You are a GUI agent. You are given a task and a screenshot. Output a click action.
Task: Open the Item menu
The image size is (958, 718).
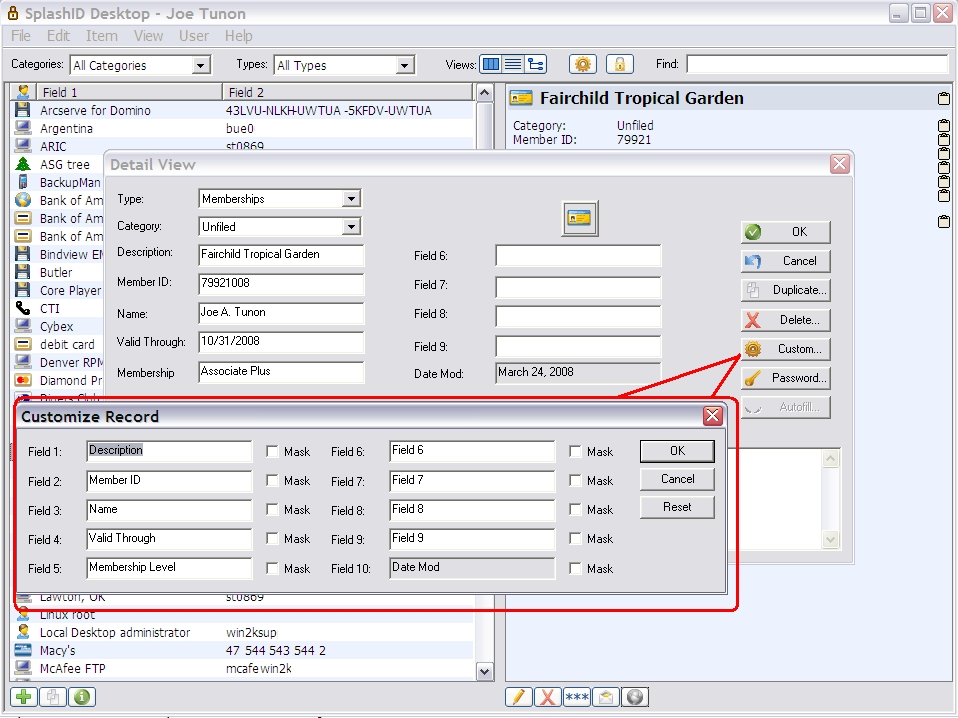[x=101, y=36]
